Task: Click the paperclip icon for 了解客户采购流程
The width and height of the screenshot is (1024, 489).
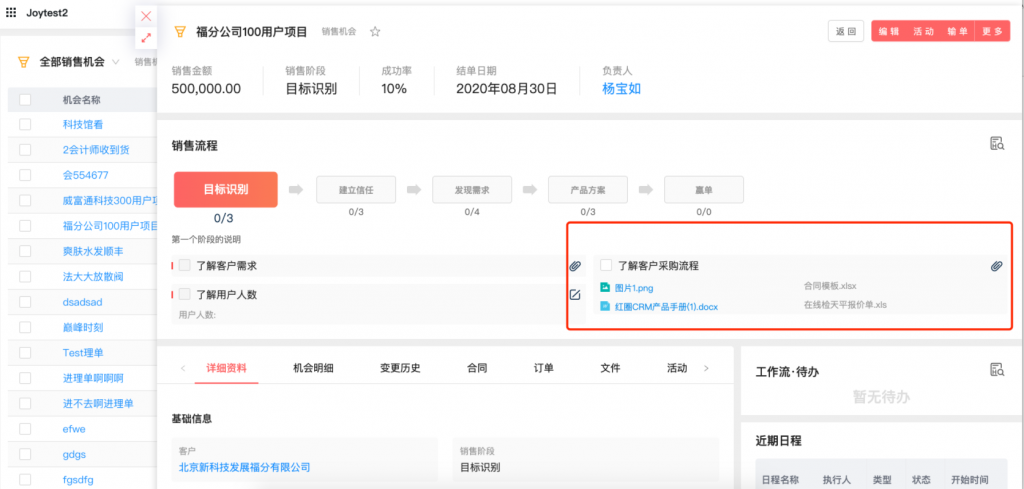Action: [996, 266]
